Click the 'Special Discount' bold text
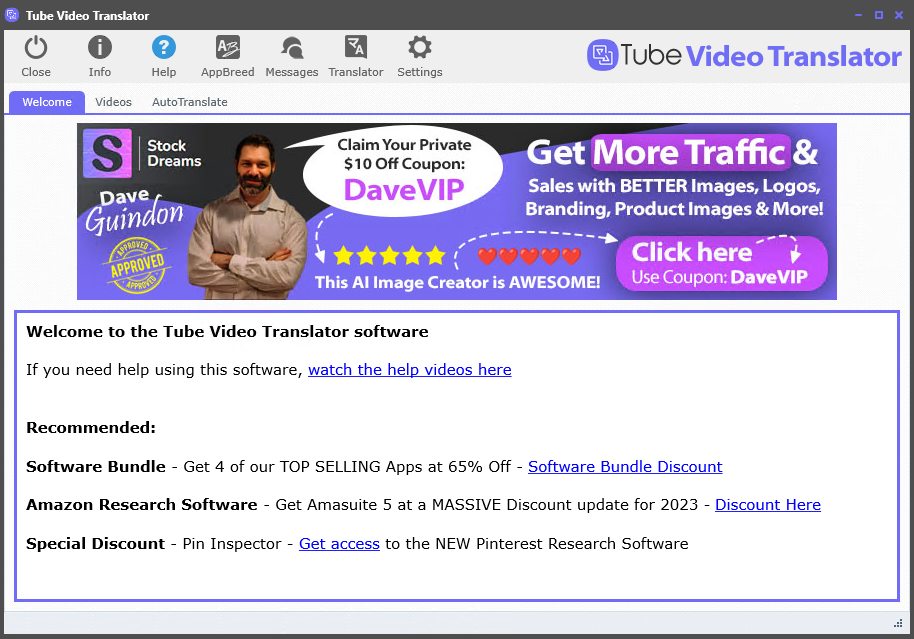 (96, 543)
